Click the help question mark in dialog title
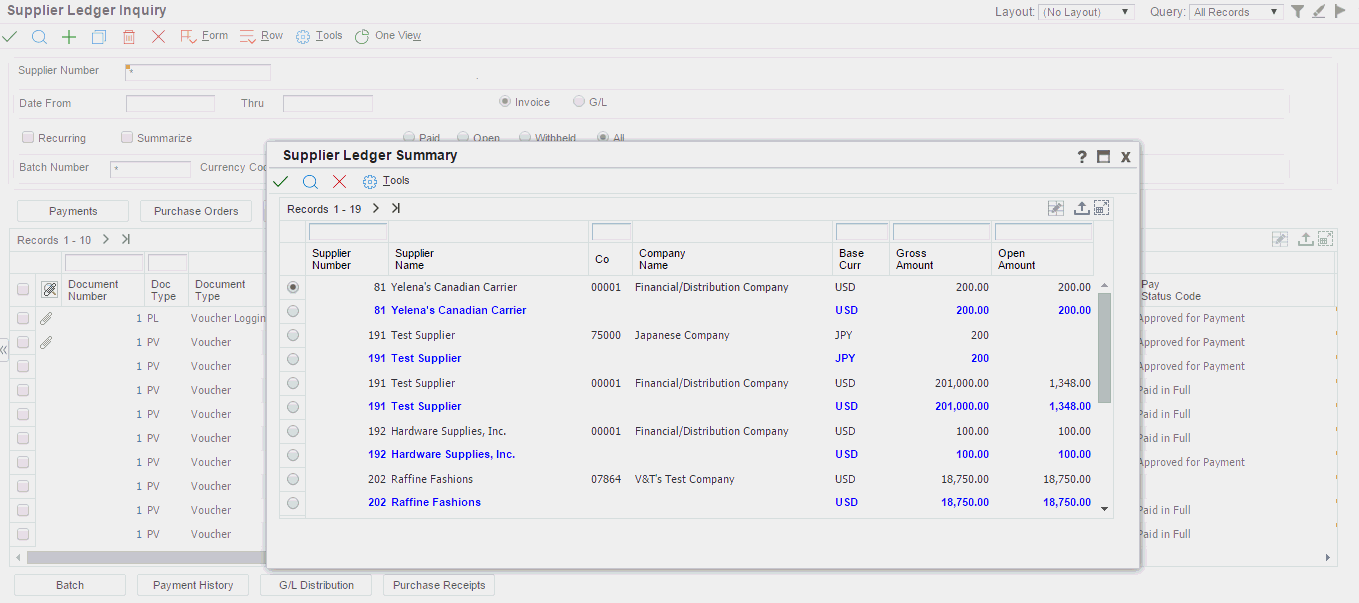The image size is (1359, 603). [1082, 157]
